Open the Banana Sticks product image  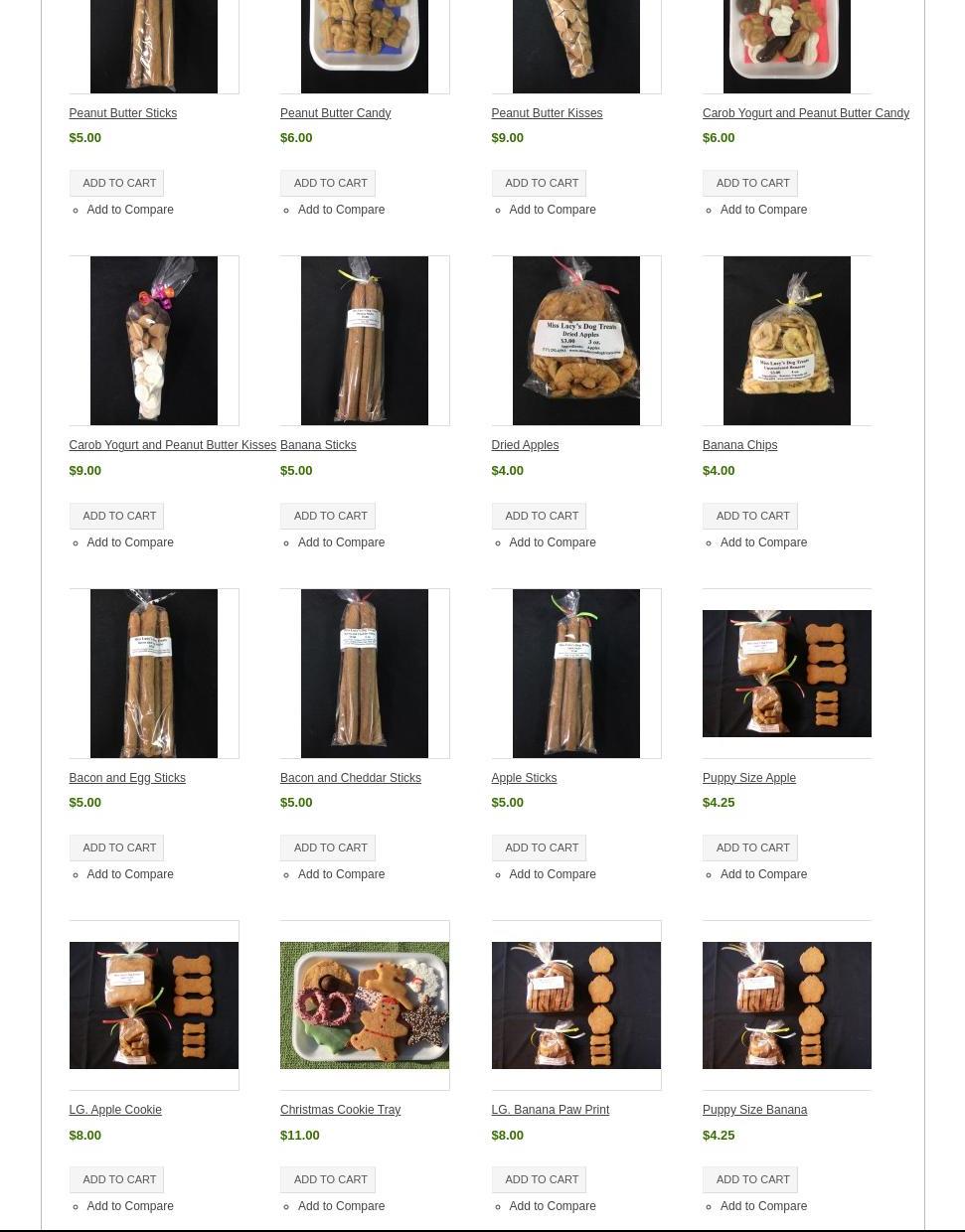click(x=365, y=341)
